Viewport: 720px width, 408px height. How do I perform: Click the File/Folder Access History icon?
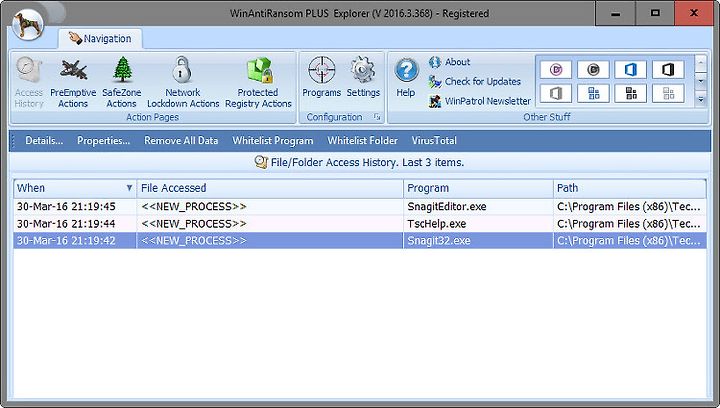(x=261, y=162)
